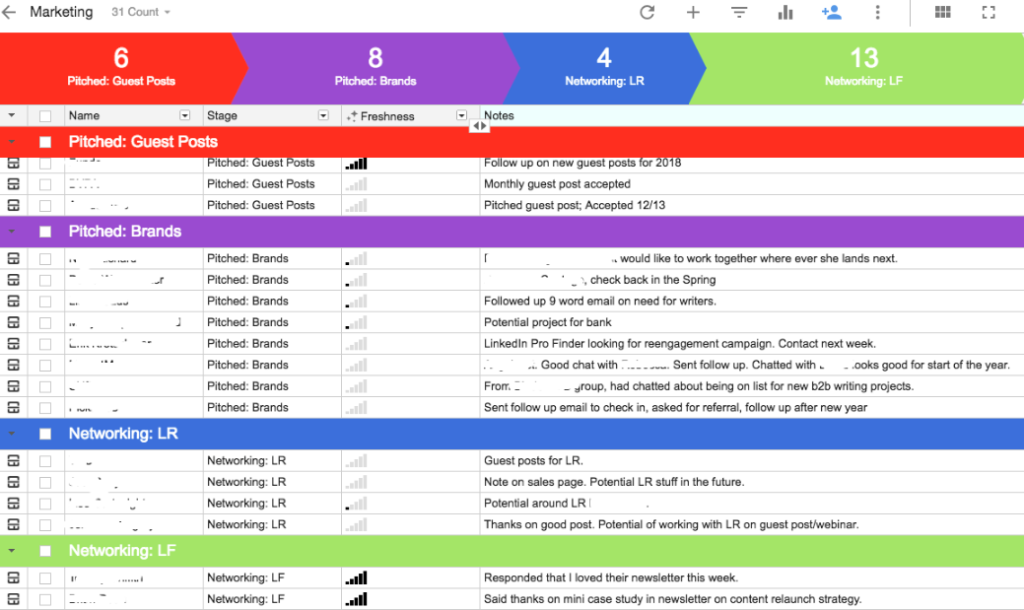Screen dimensions: 1024x610
Task: Open record icon for 'Note on sales page' row
Action: click(13, 482)
